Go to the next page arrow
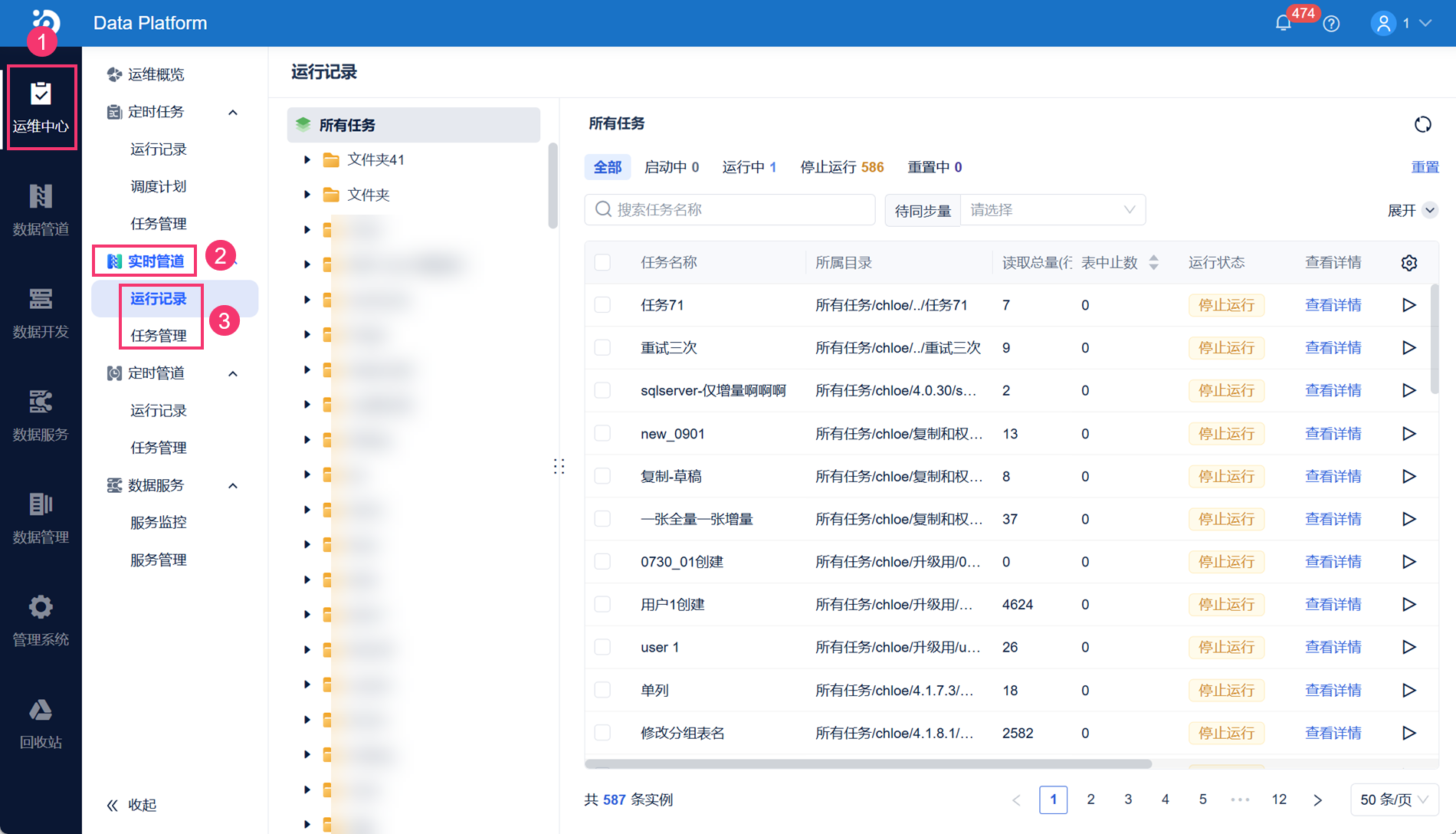 [1317, 800]
